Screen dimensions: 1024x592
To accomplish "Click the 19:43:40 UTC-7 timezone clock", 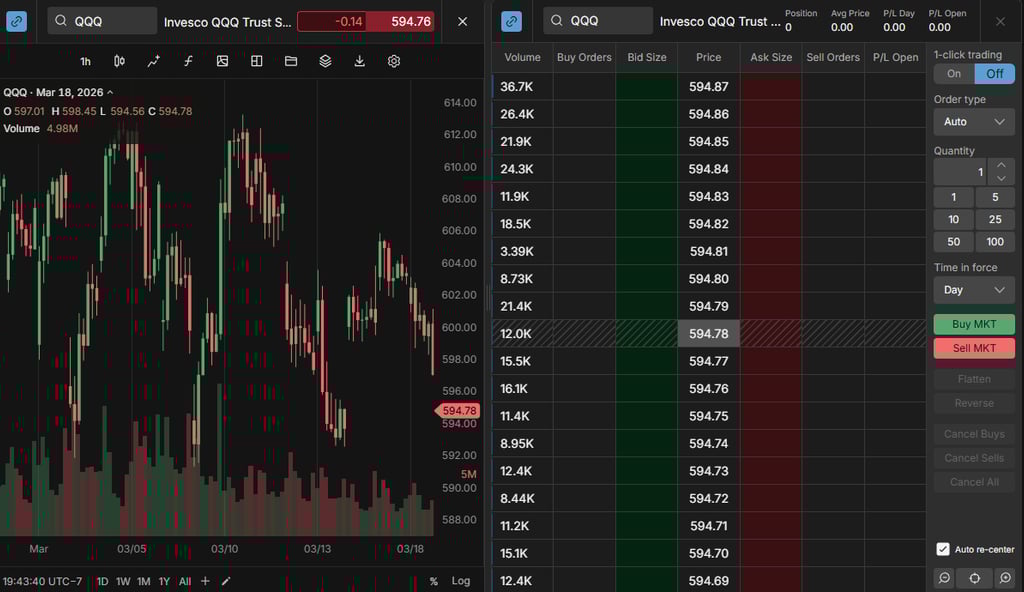I will click(x=42, y=581).
